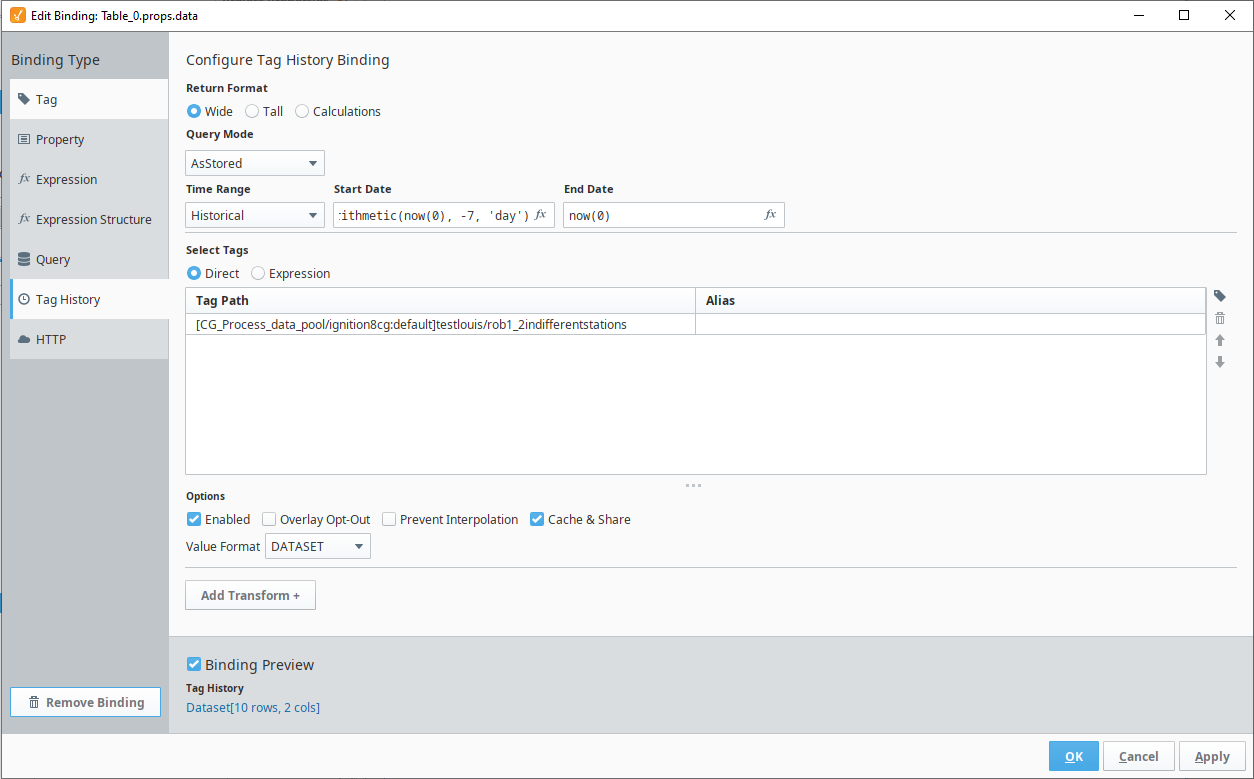This screenshot has height=779, width=1254.
Task: Click the Remove Binding button
Action: click(x=85, y=702)
